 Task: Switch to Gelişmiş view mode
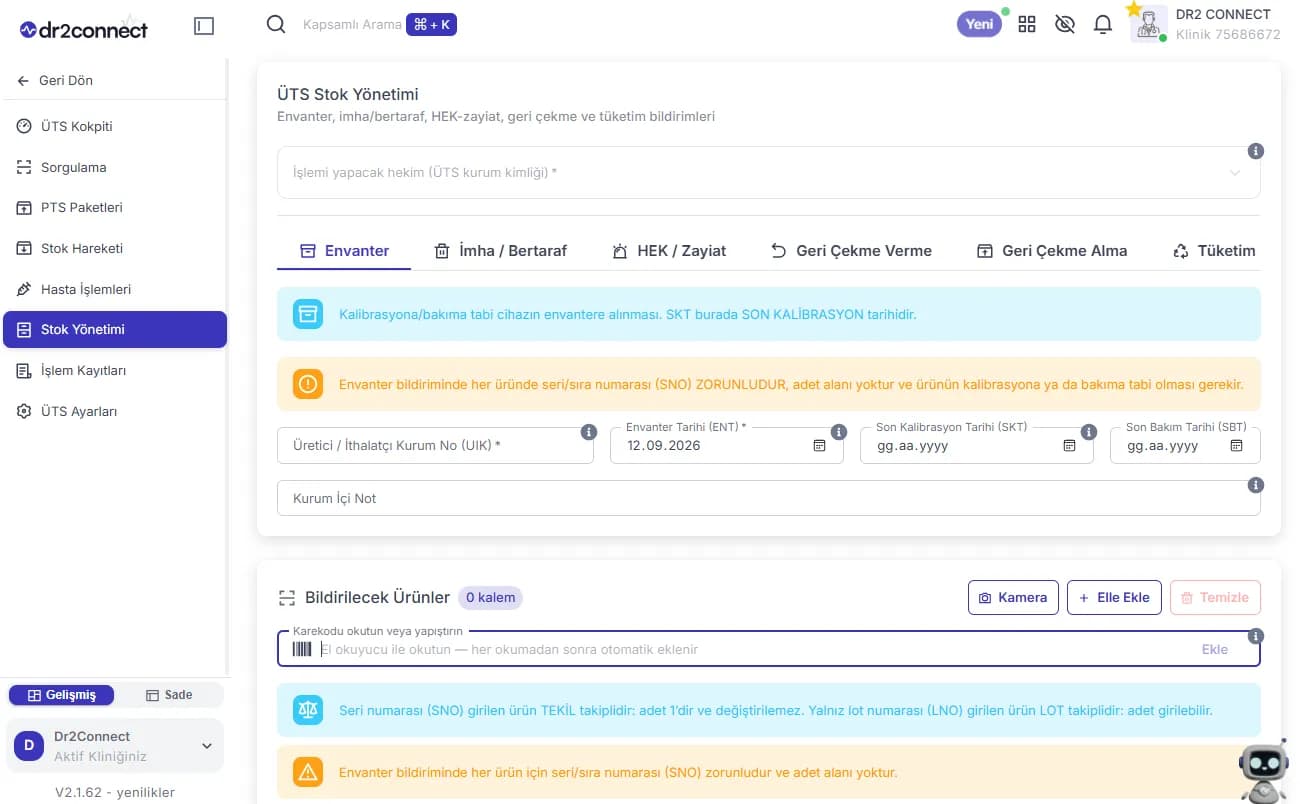coord(62,695)
